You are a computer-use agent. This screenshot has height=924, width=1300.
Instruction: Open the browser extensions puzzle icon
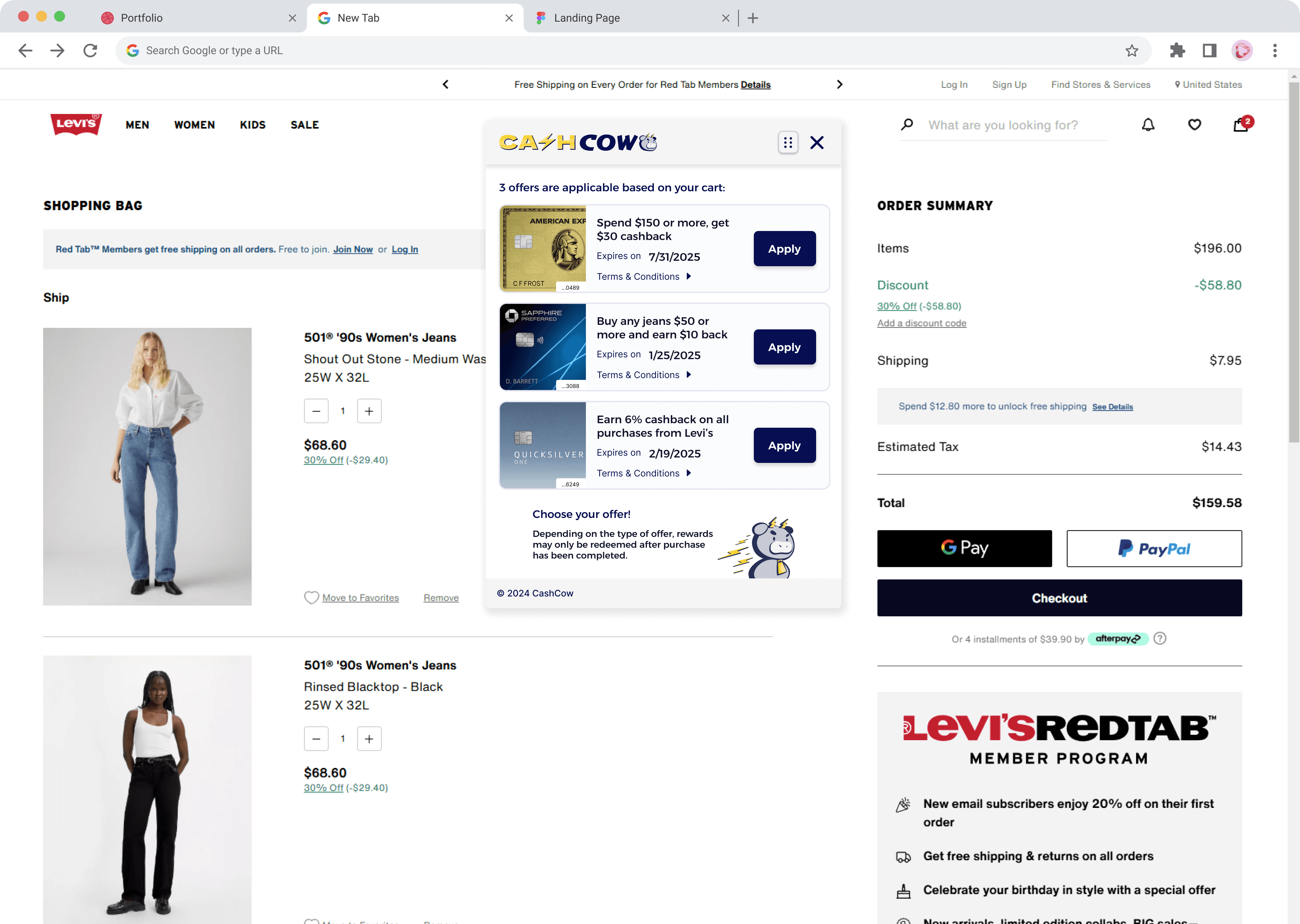click(x=1177, y=51)
